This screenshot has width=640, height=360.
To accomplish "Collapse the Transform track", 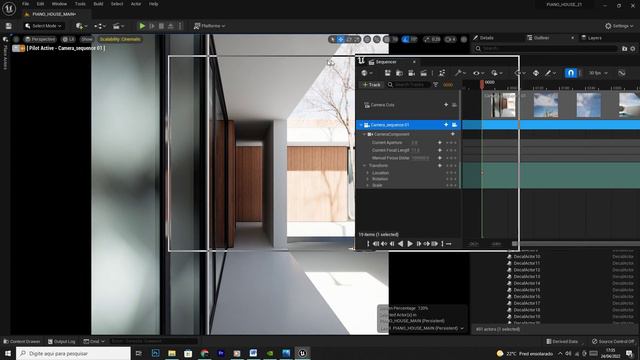I will click(364, 166).
